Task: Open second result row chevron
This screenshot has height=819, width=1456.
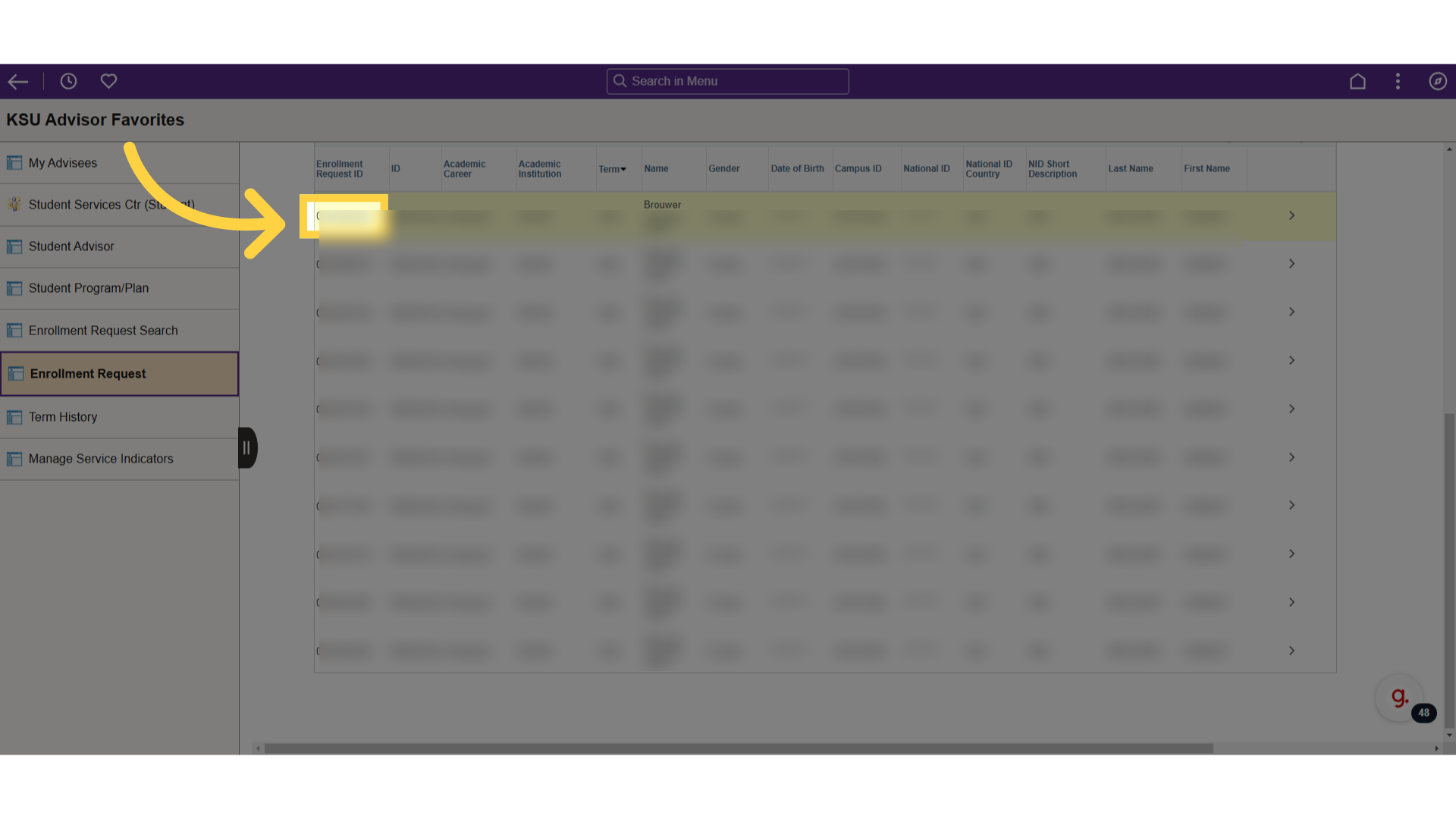Action: pyautogui.click(x=1291, y=264)
